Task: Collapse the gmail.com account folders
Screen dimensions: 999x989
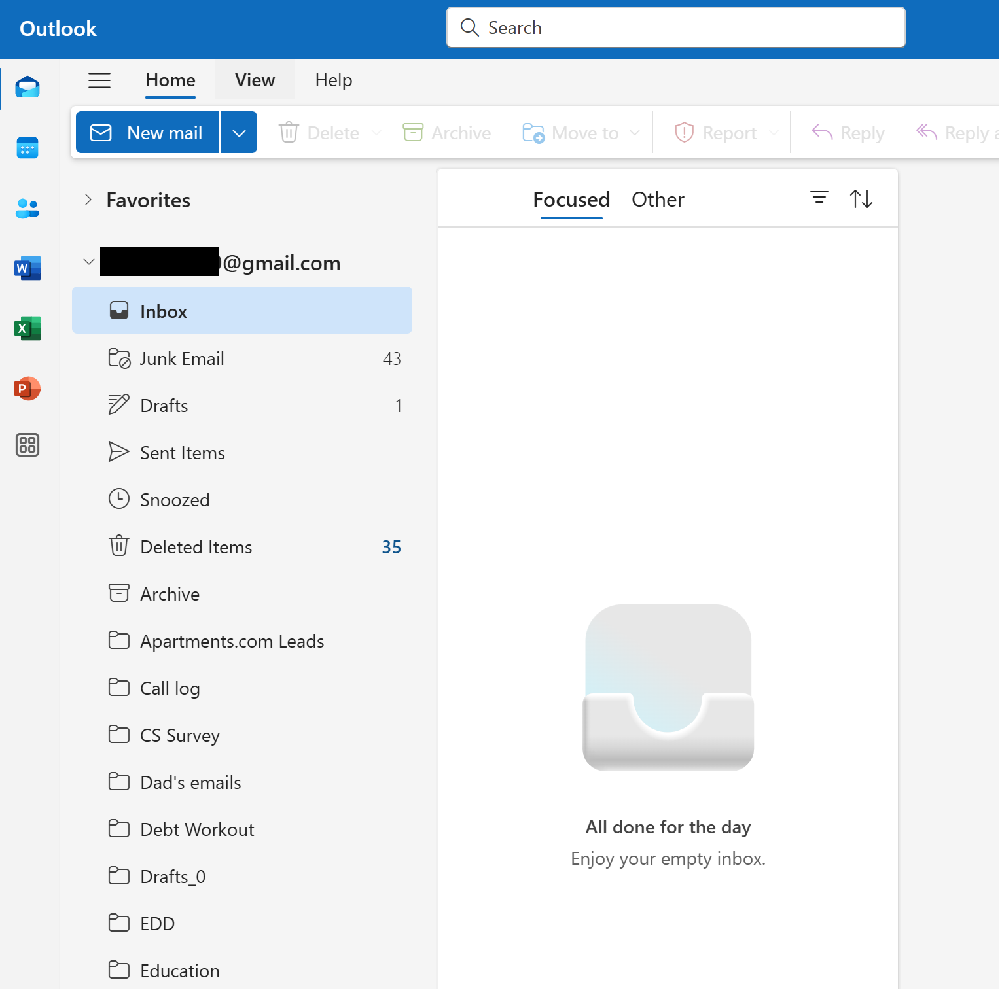Action: [x=89, y=262]
